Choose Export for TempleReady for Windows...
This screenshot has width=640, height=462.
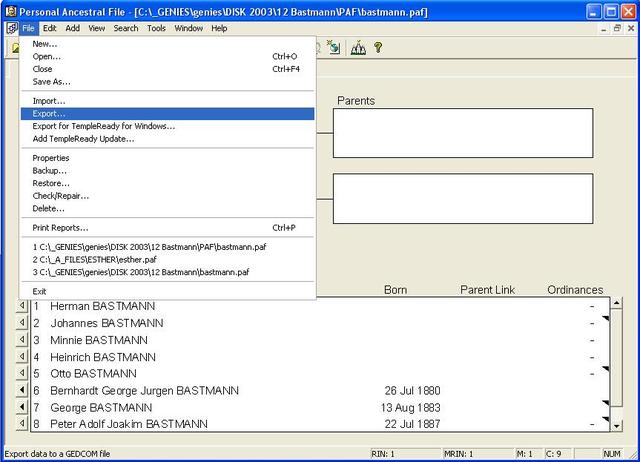167,126
